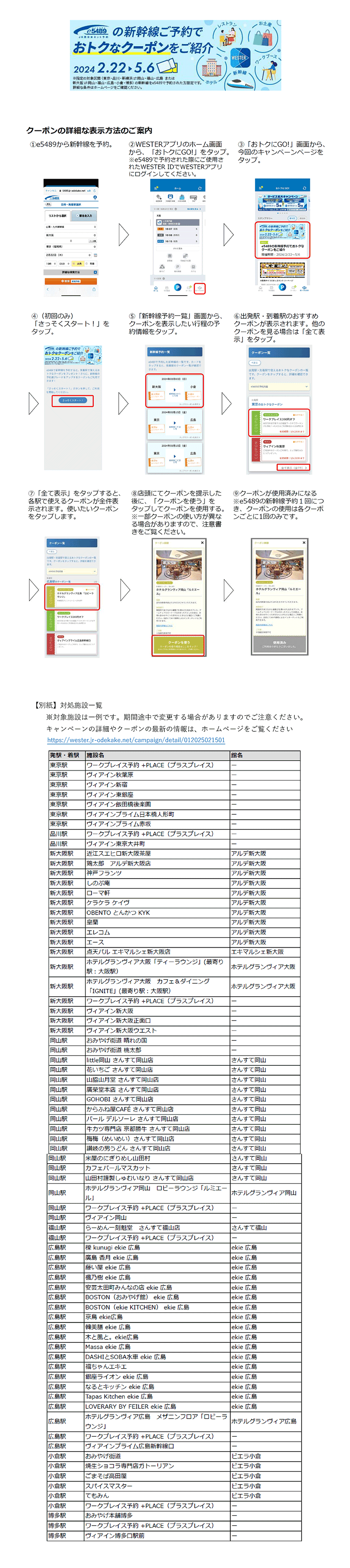
Task: Select the リストから選択 tab in step ①
Action: [x=58, y=216]
